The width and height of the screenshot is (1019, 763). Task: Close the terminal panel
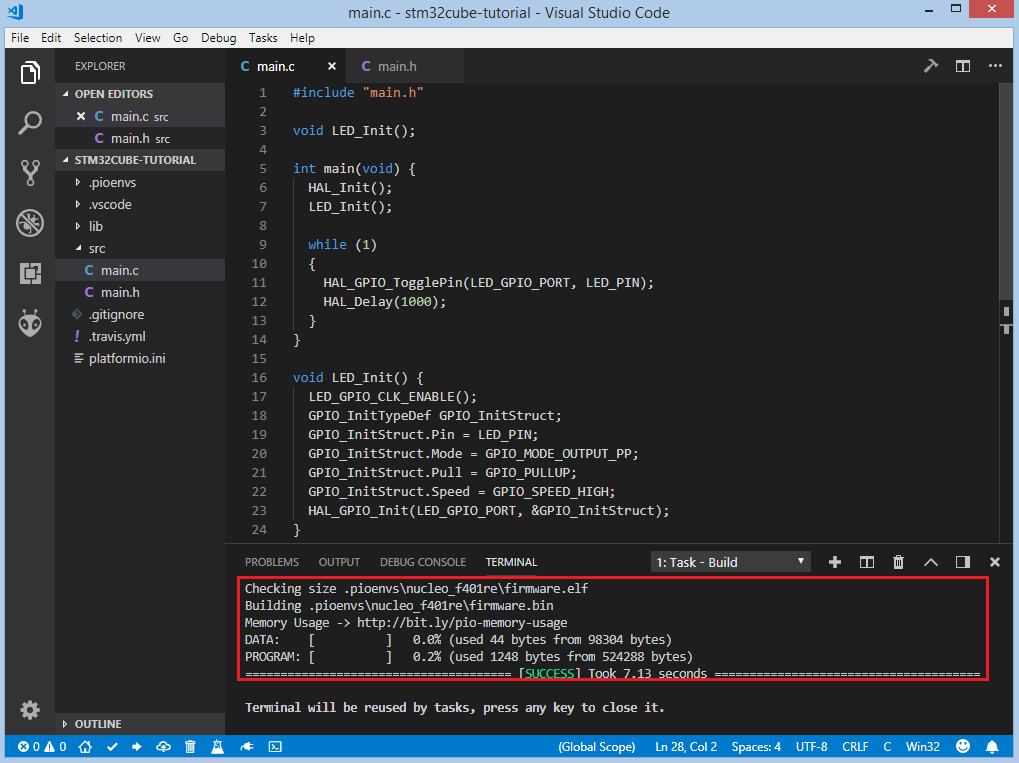coord(994,562)
